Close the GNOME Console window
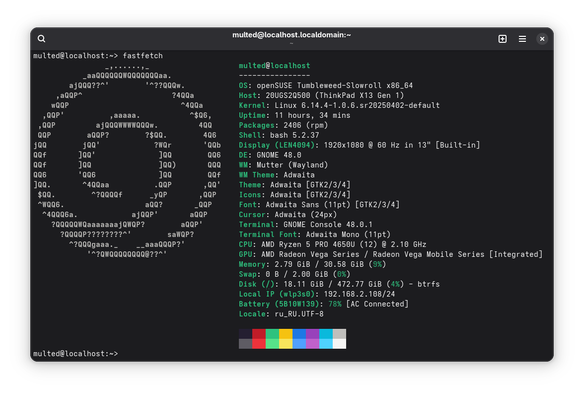 point(542,39)
